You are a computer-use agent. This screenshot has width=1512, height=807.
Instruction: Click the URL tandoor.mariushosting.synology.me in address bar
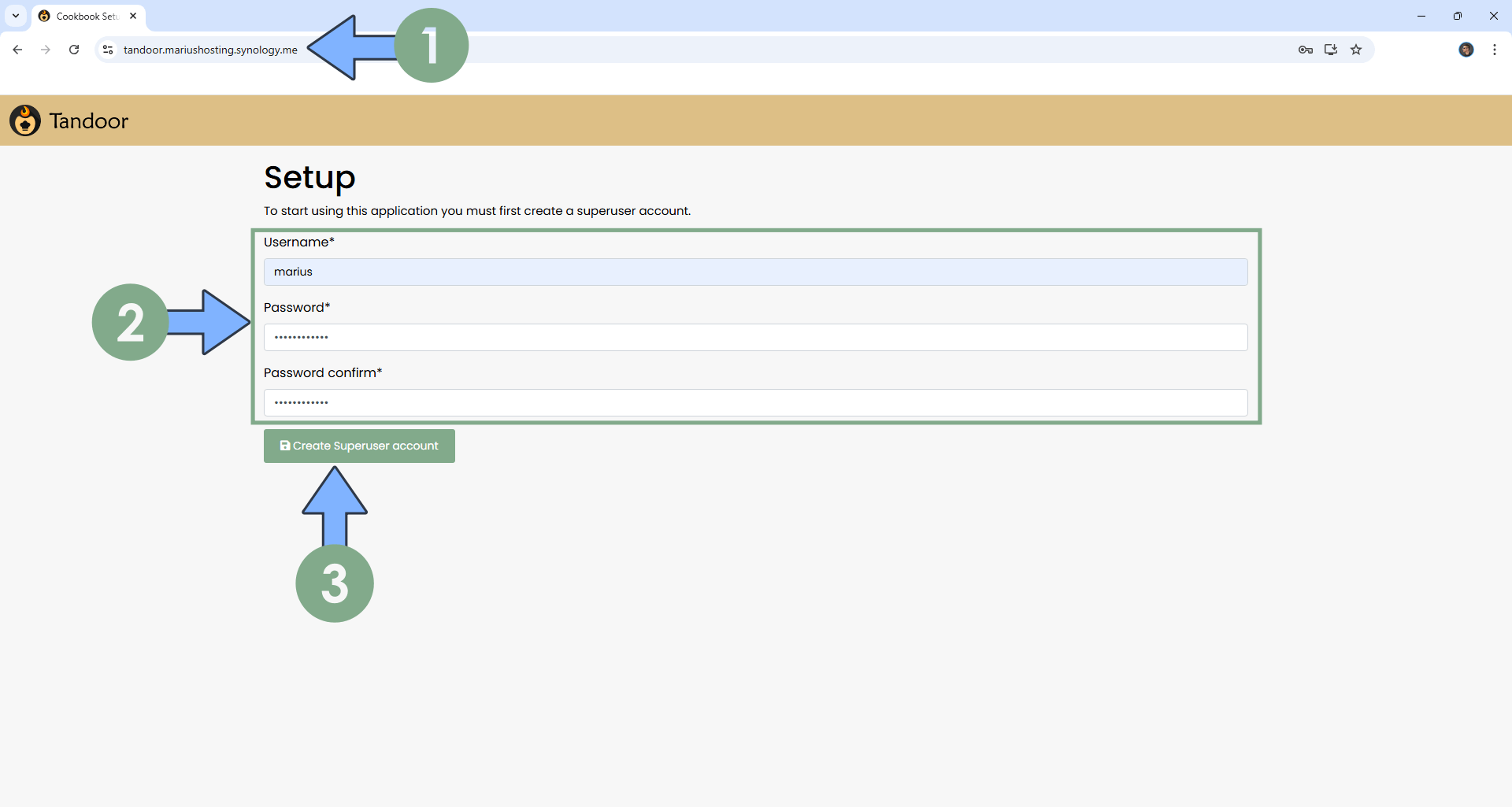pyautogui.click(x=210, y=50)
